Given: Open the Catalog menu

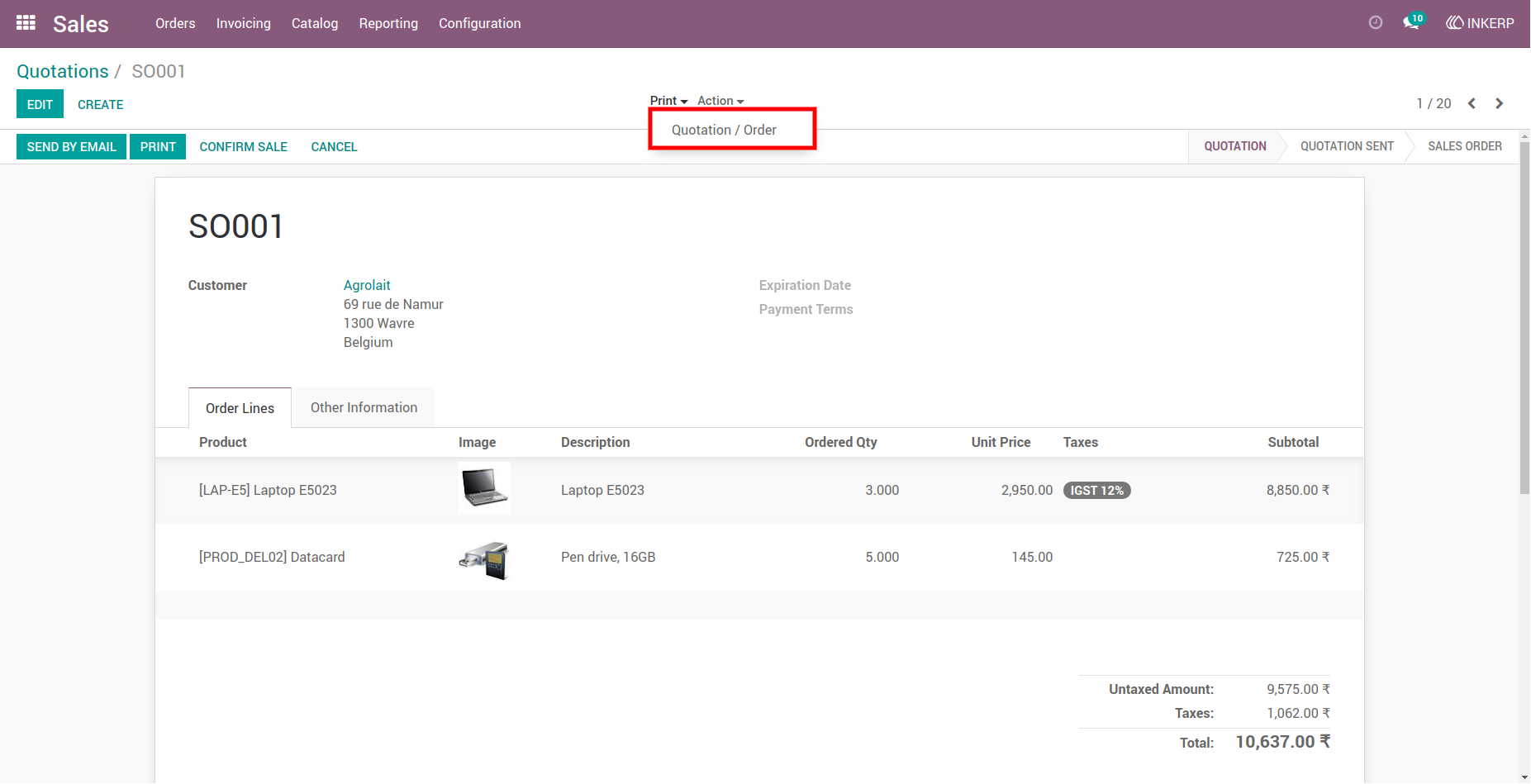Looking at the screenshot, I should [x=315, y=23].
